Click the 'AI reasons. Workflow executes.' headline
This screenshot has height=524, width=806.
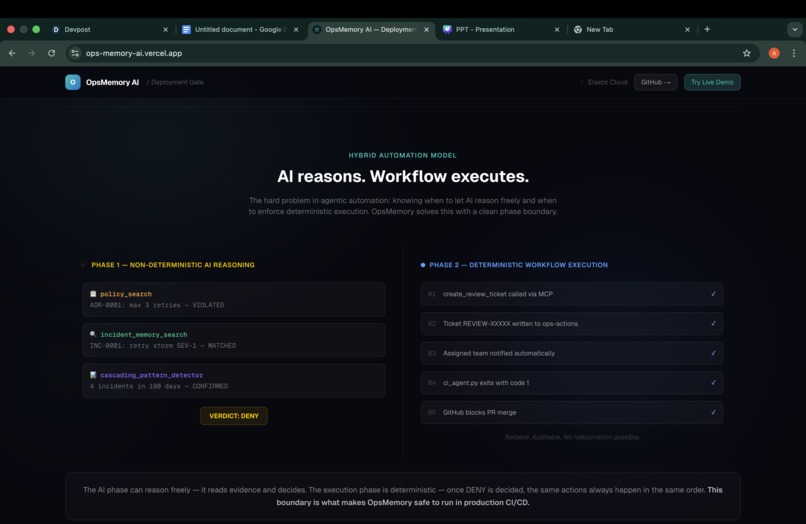(403, 176)
